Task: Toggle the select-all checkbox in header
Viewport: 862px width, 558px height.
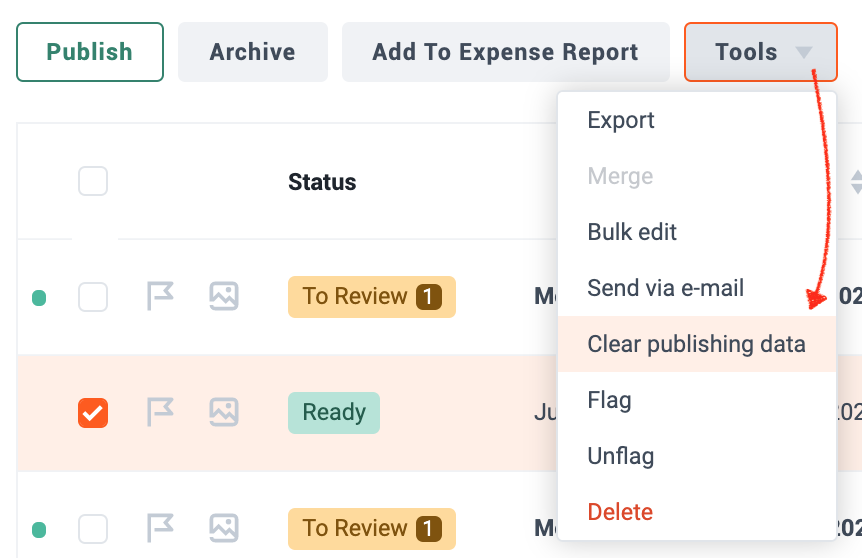Action: pyautogui.click(x=93, y=181)
